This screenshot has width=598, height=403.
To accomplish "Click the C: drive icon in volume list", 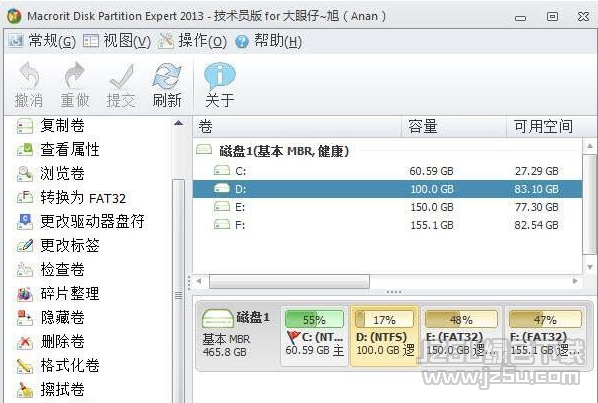I will point(222,170).
